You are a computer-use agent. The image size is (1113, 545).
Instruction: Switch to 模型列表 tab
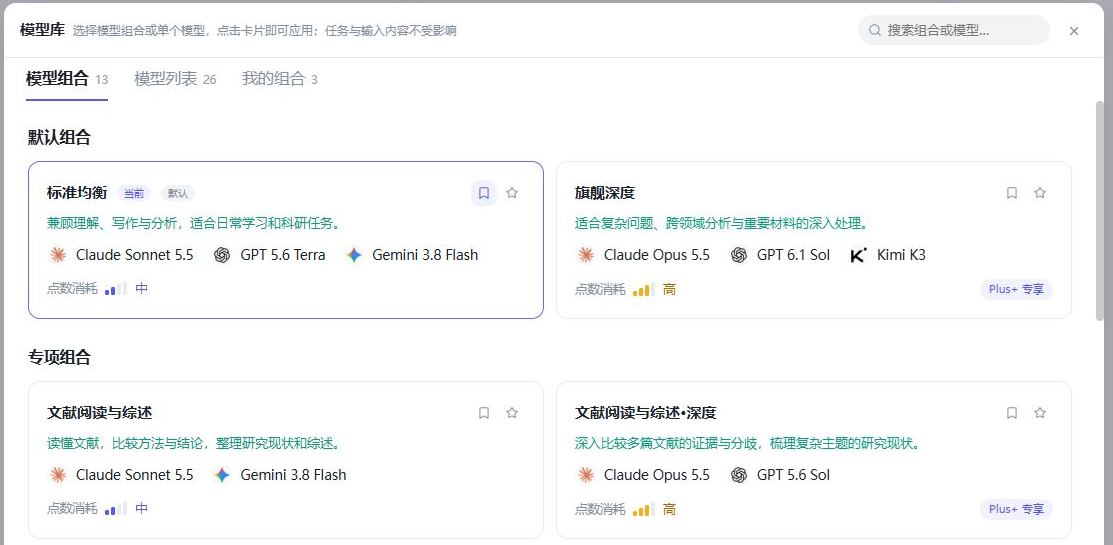coord(175,79)
